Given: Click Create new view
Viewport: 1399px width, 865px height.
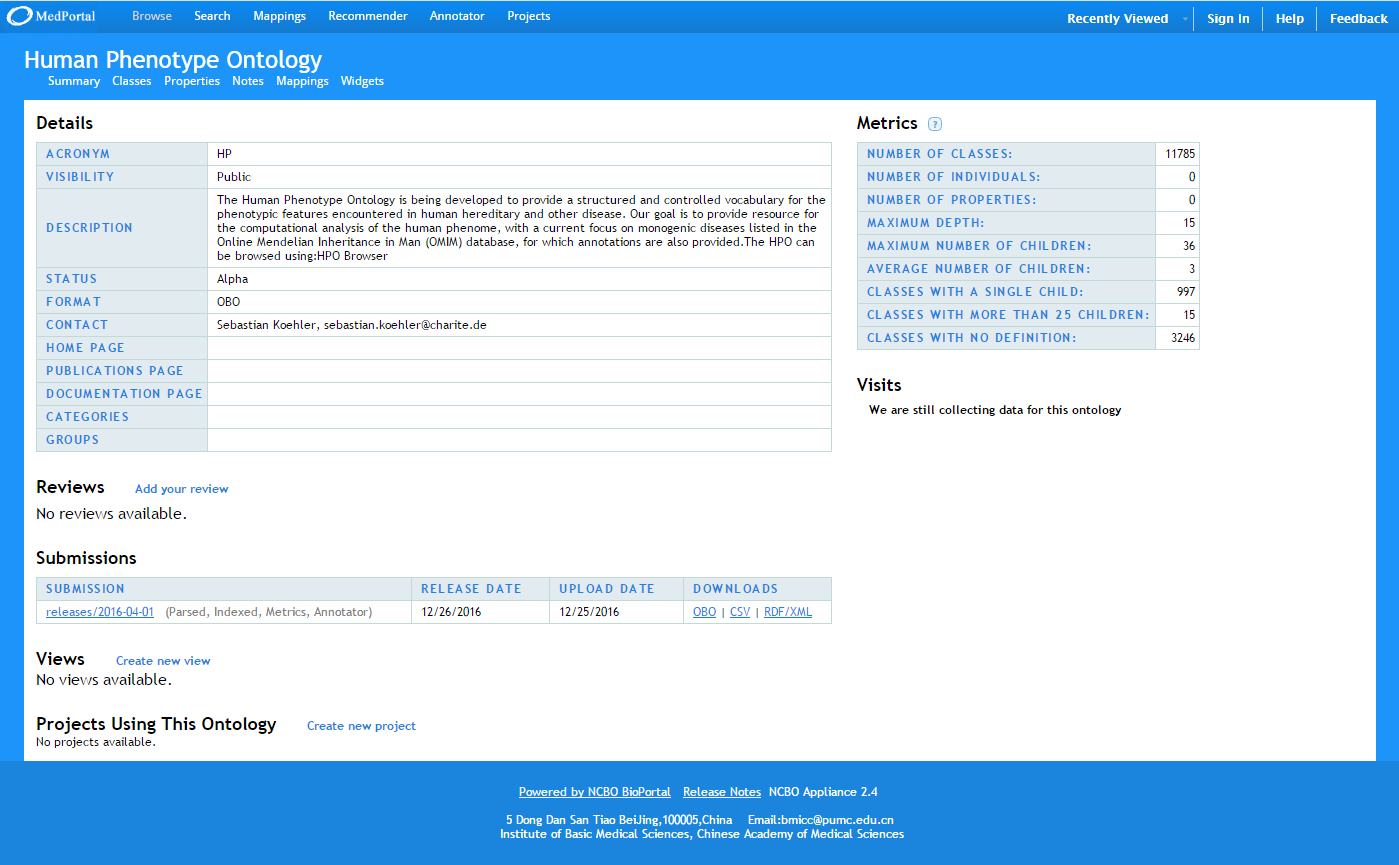Looking at the screenshot, I should coord(163,661).
